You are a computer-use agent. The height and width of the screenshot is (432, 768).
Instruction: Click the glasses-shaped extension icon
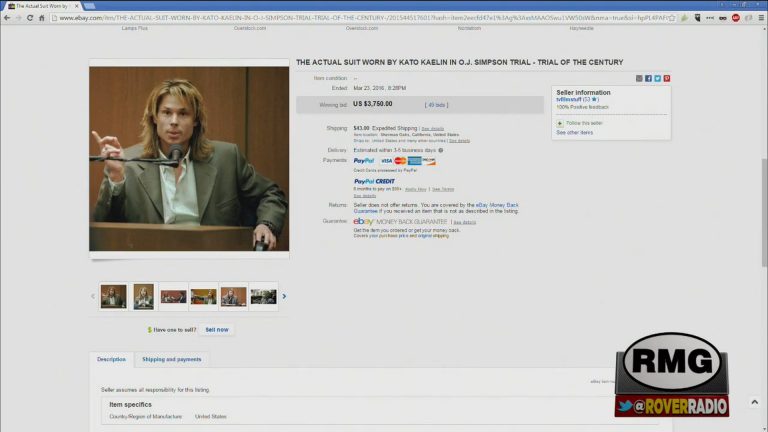pos(723,18)
